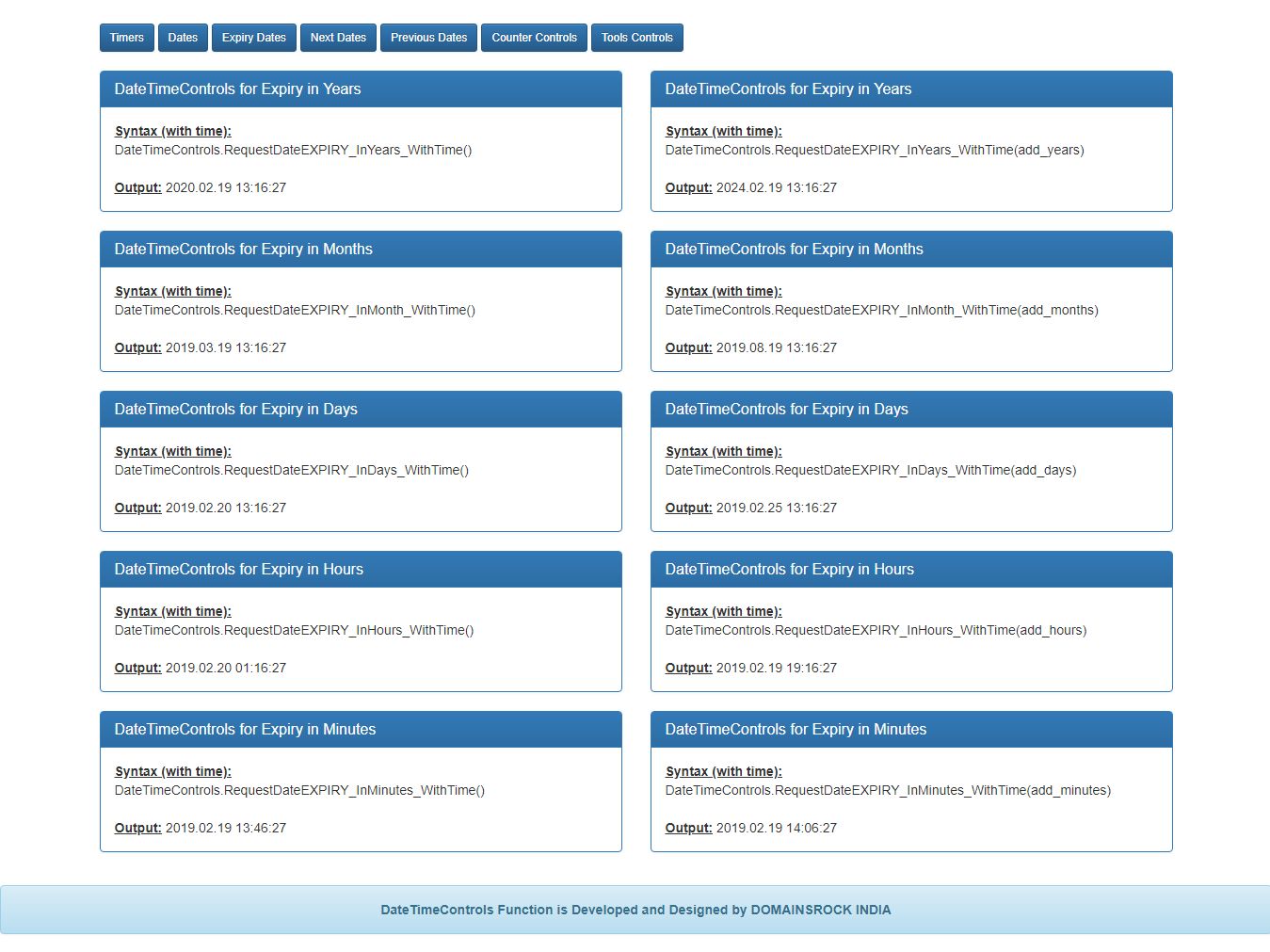Image resolution: width=1270 pixels, height=952 pixels.
Task: Click the Counter Controls button
Action: click(534, 38)
